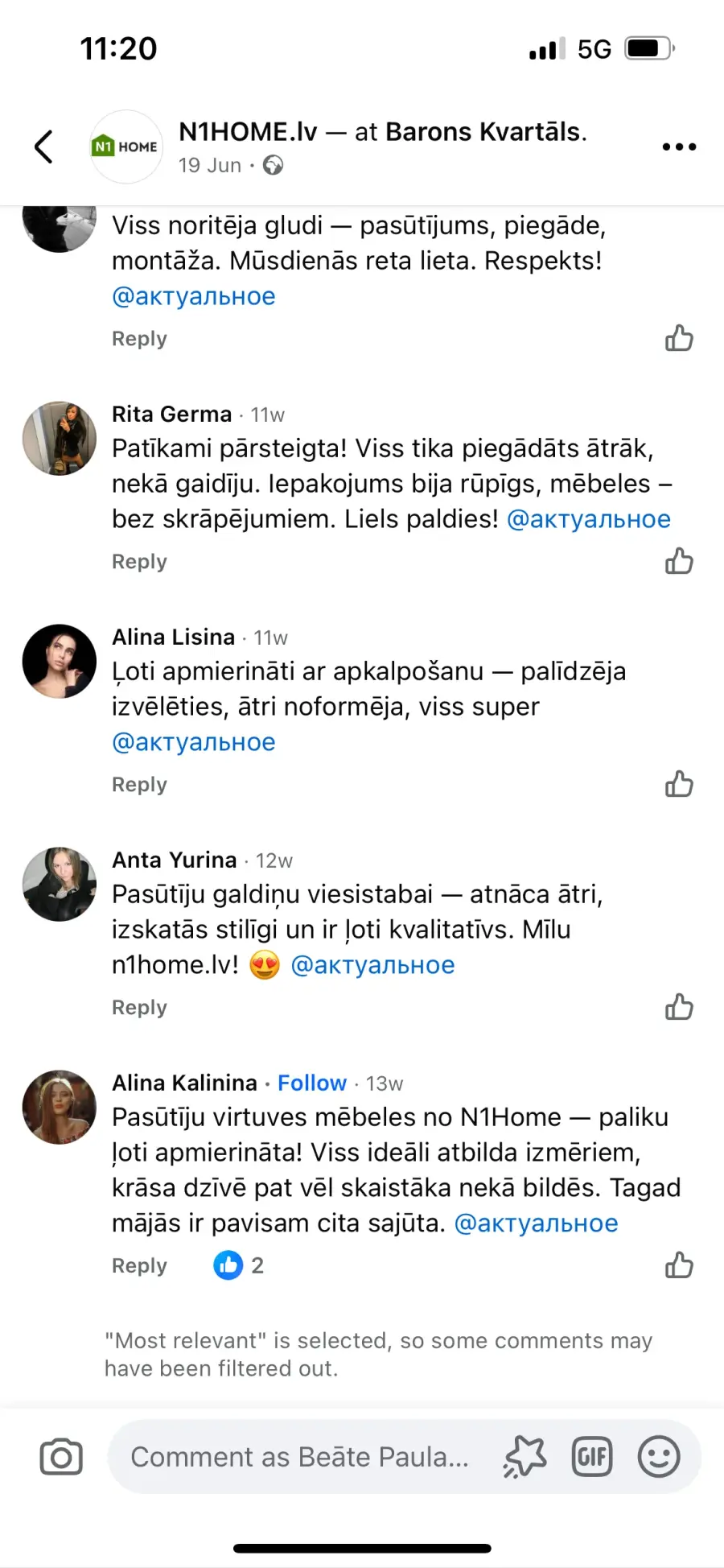Like Rita Germa's comment
Image resolution: width=724 pixels, height=1568 pixels.
679,561
